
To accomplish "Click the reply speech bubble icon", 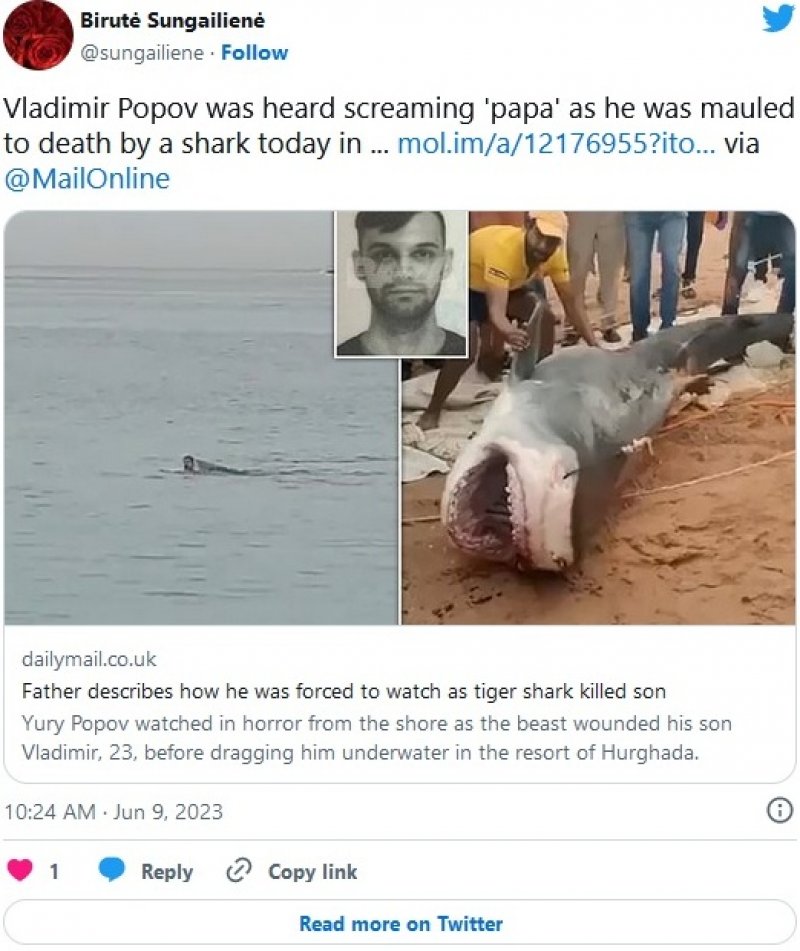I will [112, 871].
